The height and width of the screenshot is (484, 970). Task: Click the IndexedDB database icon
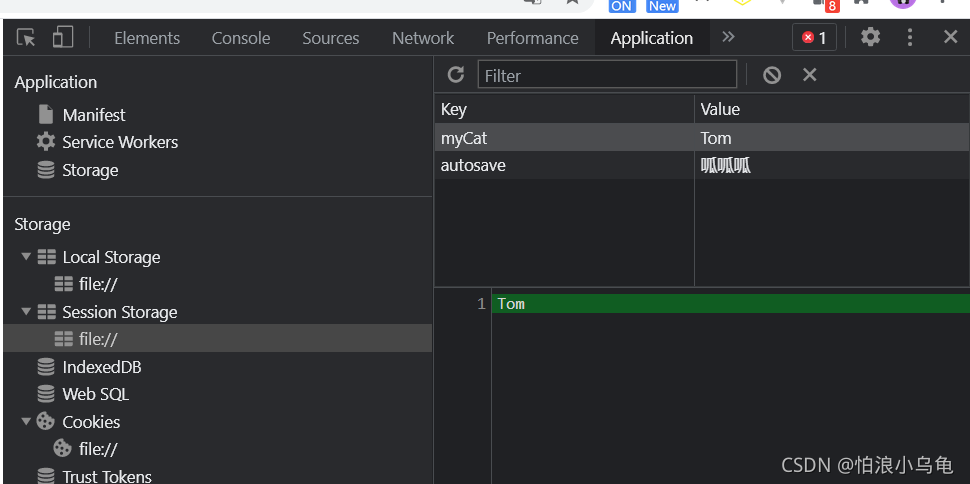click(x=46, y=367)
